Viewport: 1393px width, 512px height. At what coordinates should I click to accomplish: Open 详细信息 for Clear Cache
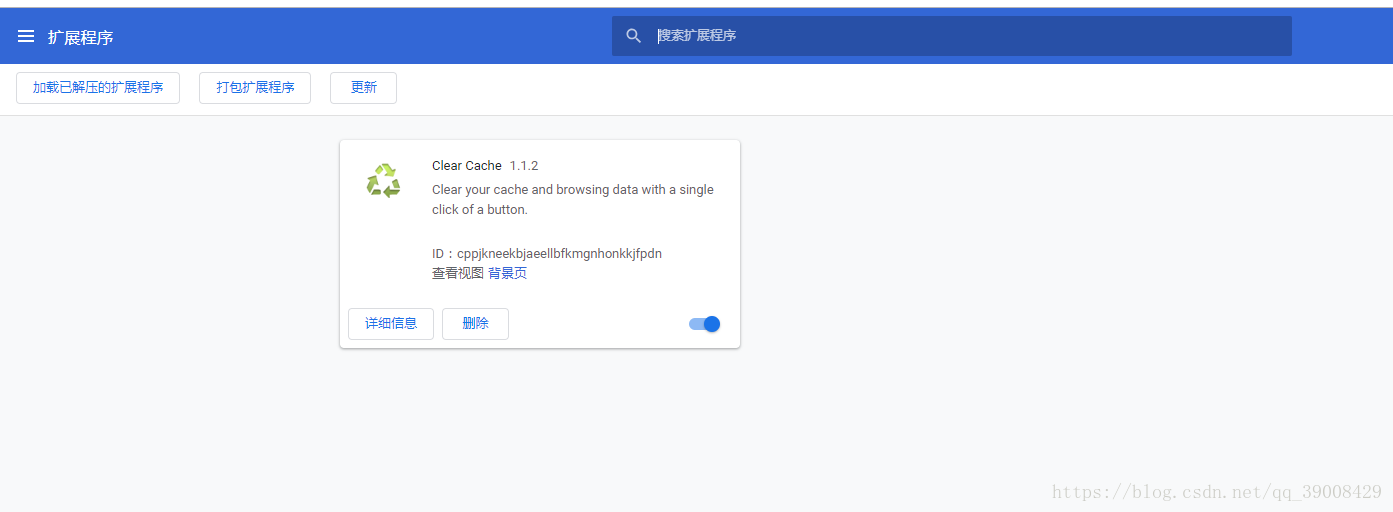(x=391, y=324)
